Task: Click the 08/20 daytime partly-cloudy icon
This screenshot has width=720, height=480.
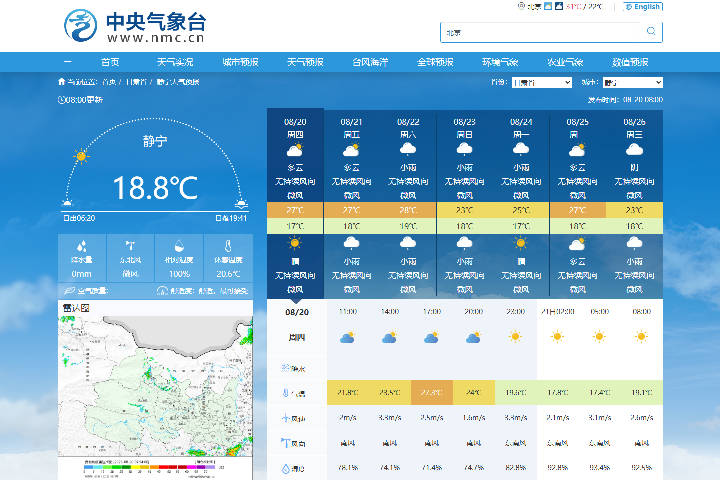Action: 295,150
